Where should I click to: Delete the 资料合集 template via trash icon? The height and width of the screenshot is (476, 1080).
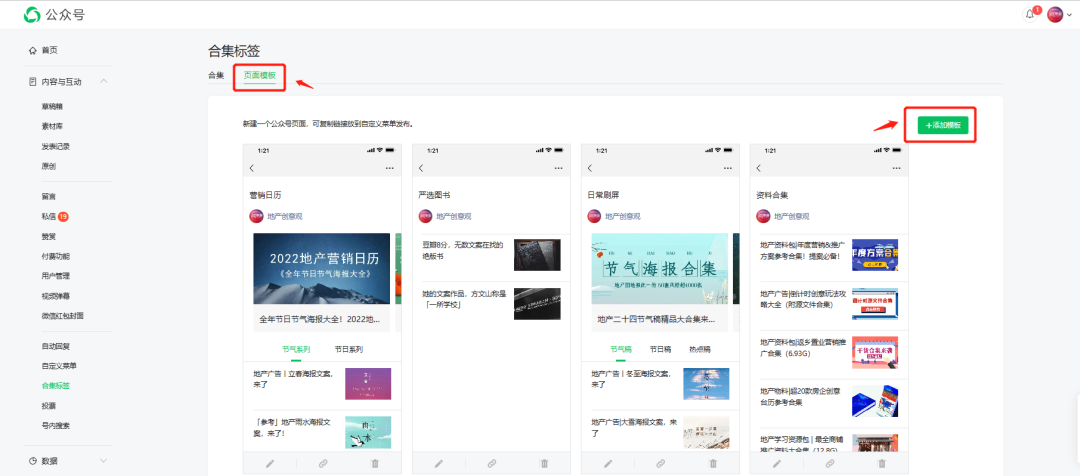point(881,463)
